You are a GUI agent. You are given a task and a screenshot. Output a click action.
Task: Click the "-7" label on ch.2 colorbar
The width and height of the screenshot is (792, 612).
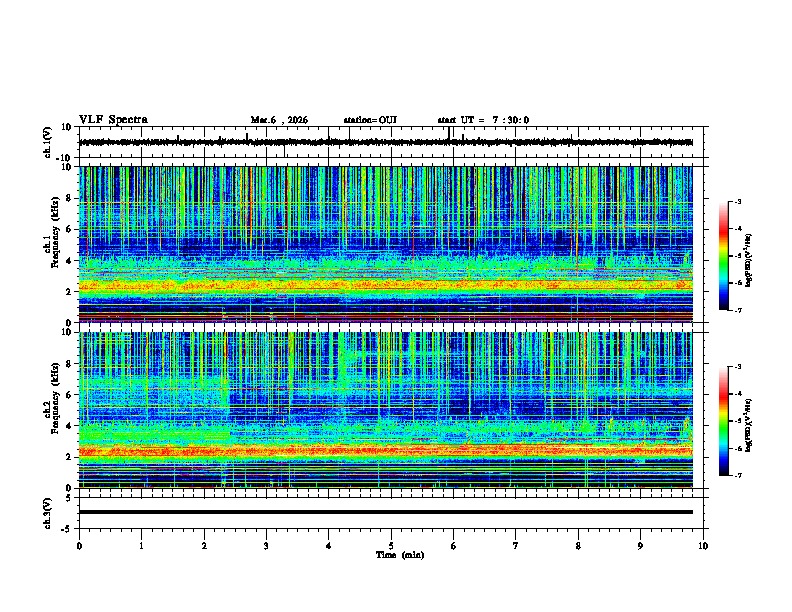(x=738, y=475)
